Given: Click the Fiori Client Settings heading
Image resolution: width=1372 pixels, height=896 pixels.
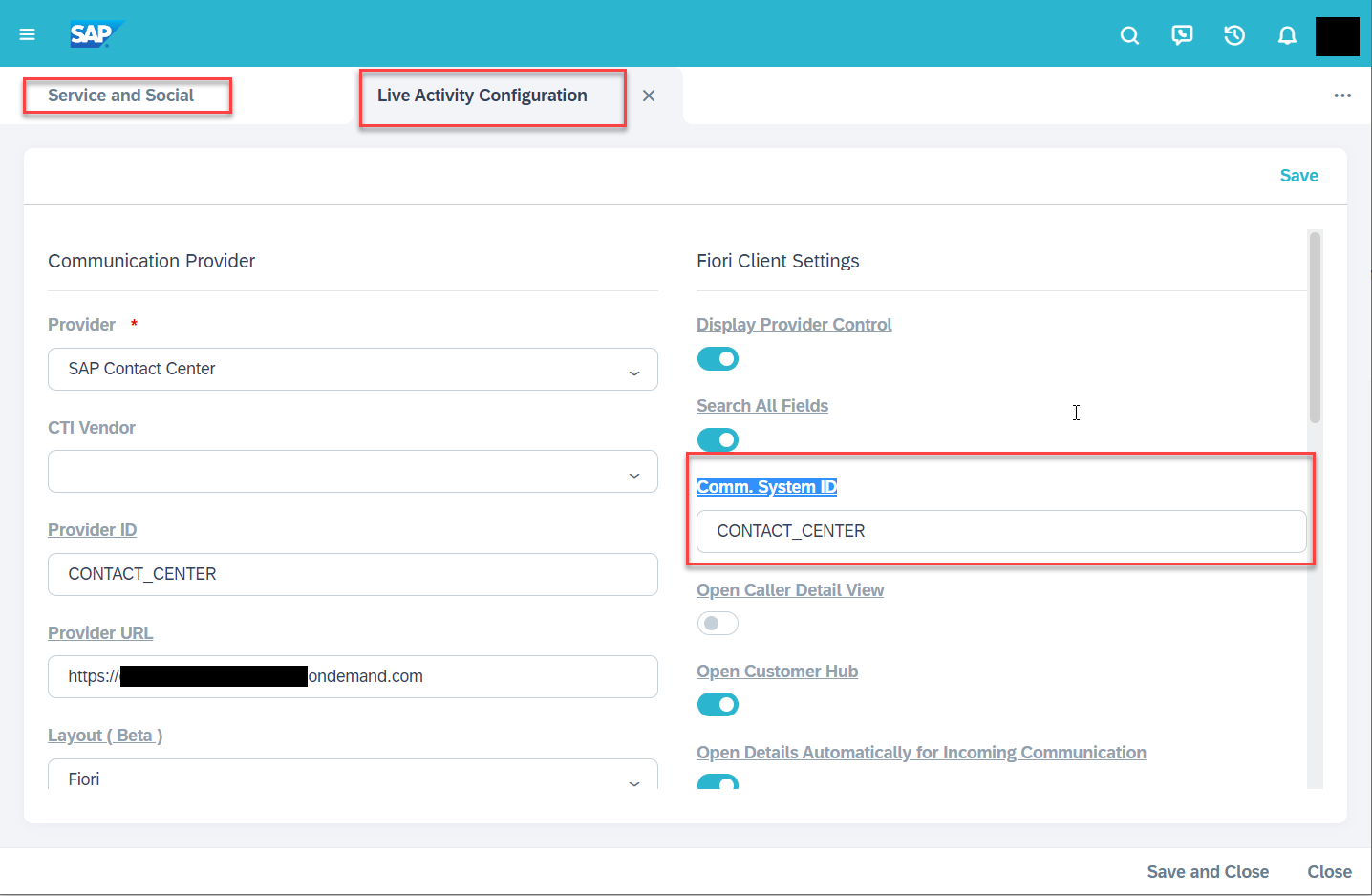Looking at the screenshot, I should pyautogui.click(x=778, y=261).
